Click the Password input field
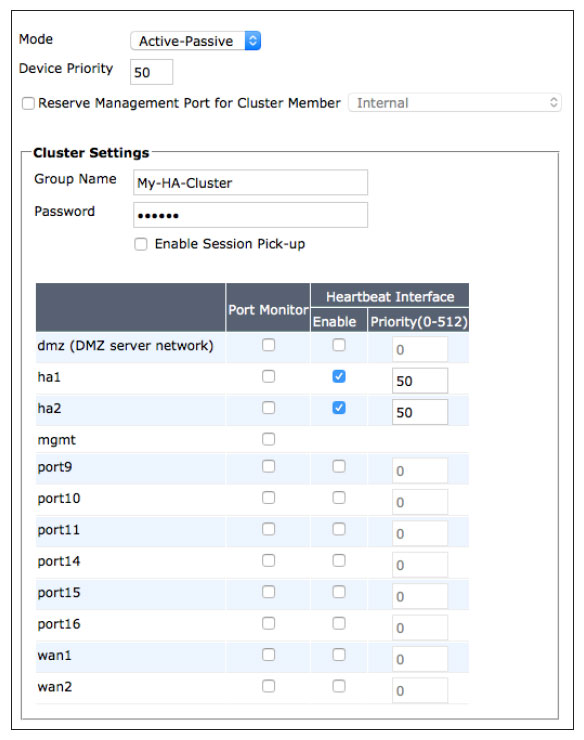The width and height of the screenshot is (584, 740). [x=250, y=215]
